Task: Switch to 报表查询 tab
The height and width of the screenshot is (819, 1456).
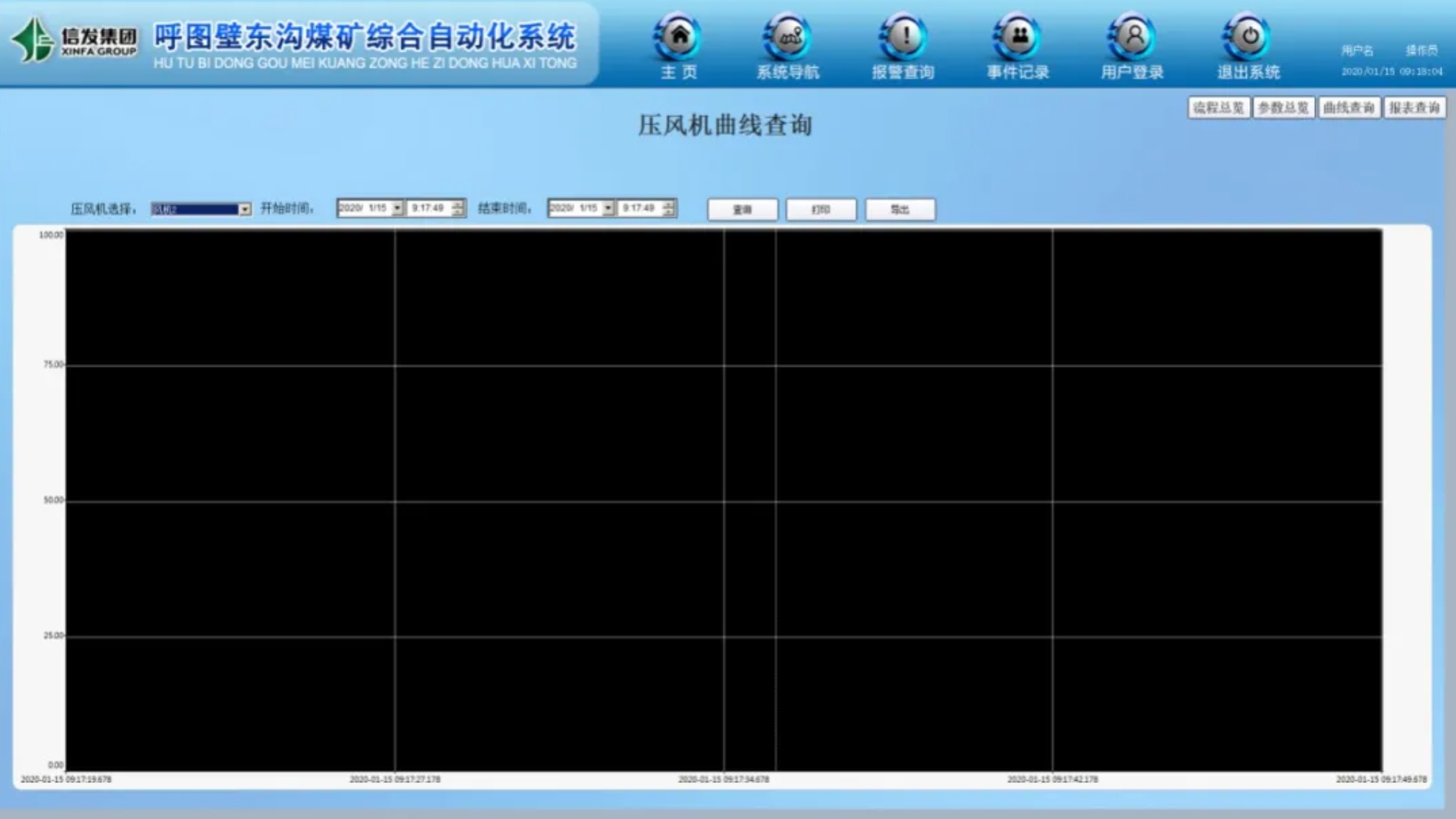Action: 1414,108
